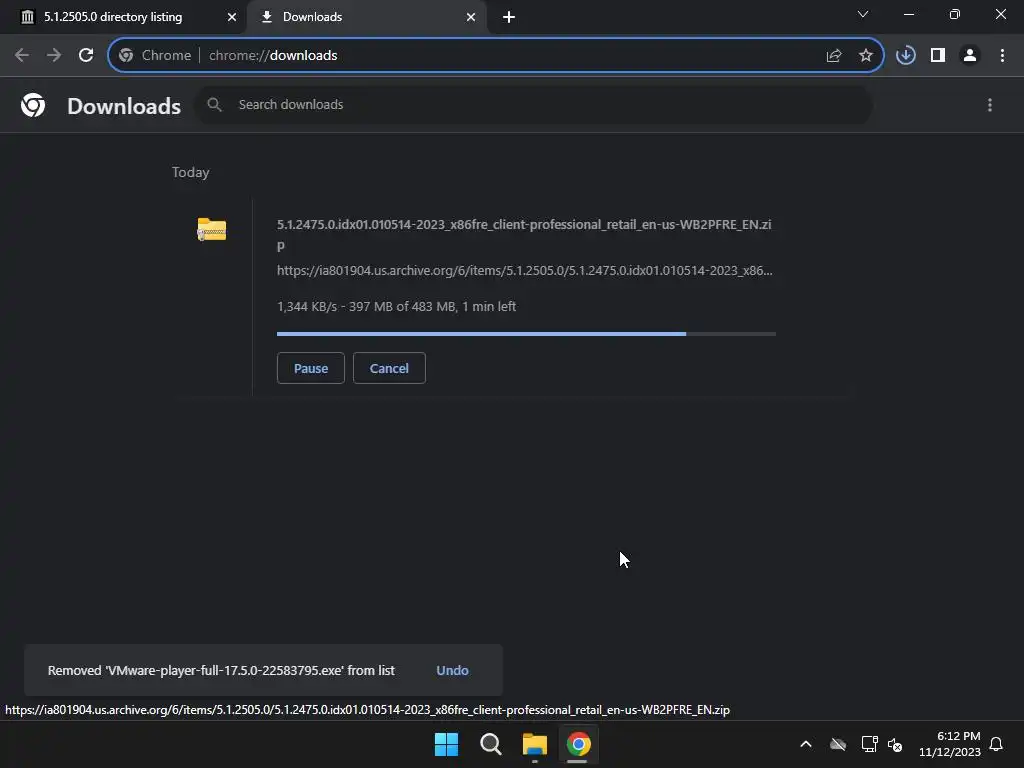
Task: Click the browser forward arrow
Action: tap(54, 56)
